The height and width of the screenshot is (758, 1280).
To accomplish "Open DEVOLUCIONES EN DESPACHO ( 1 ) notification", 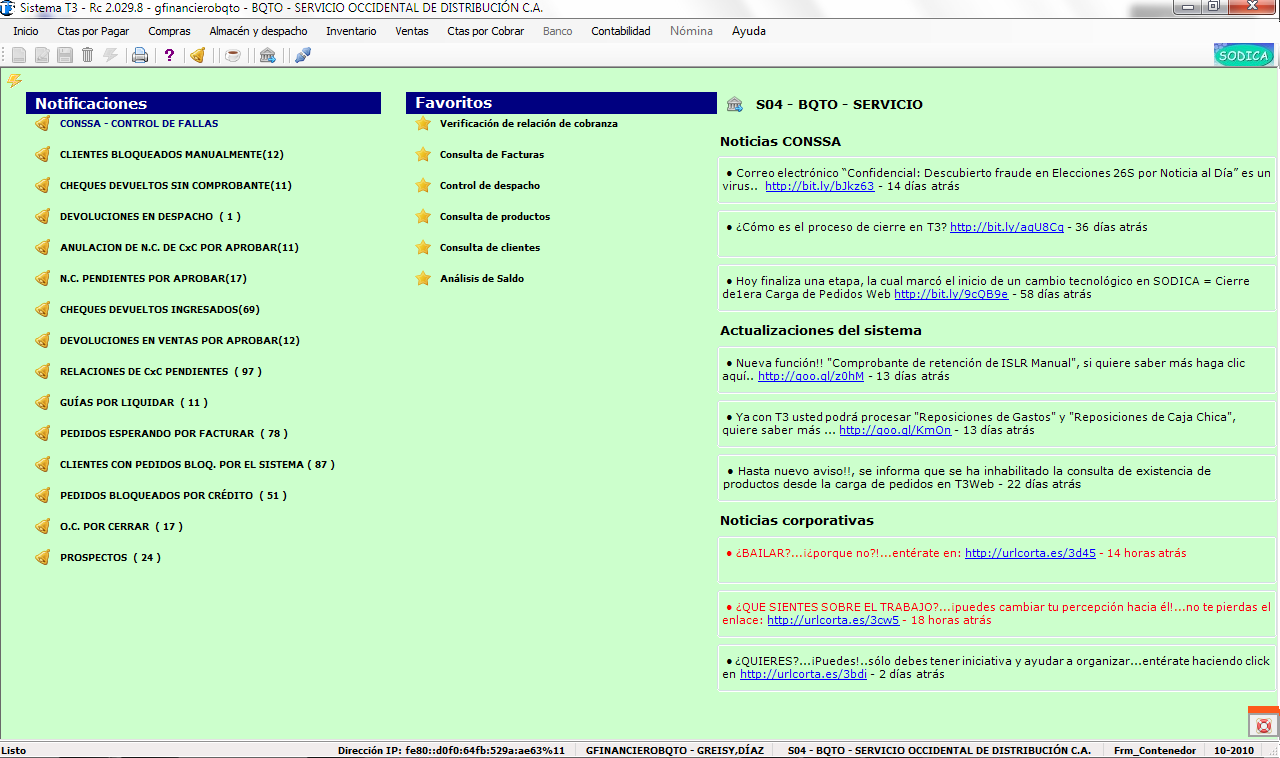I will 150,217.
